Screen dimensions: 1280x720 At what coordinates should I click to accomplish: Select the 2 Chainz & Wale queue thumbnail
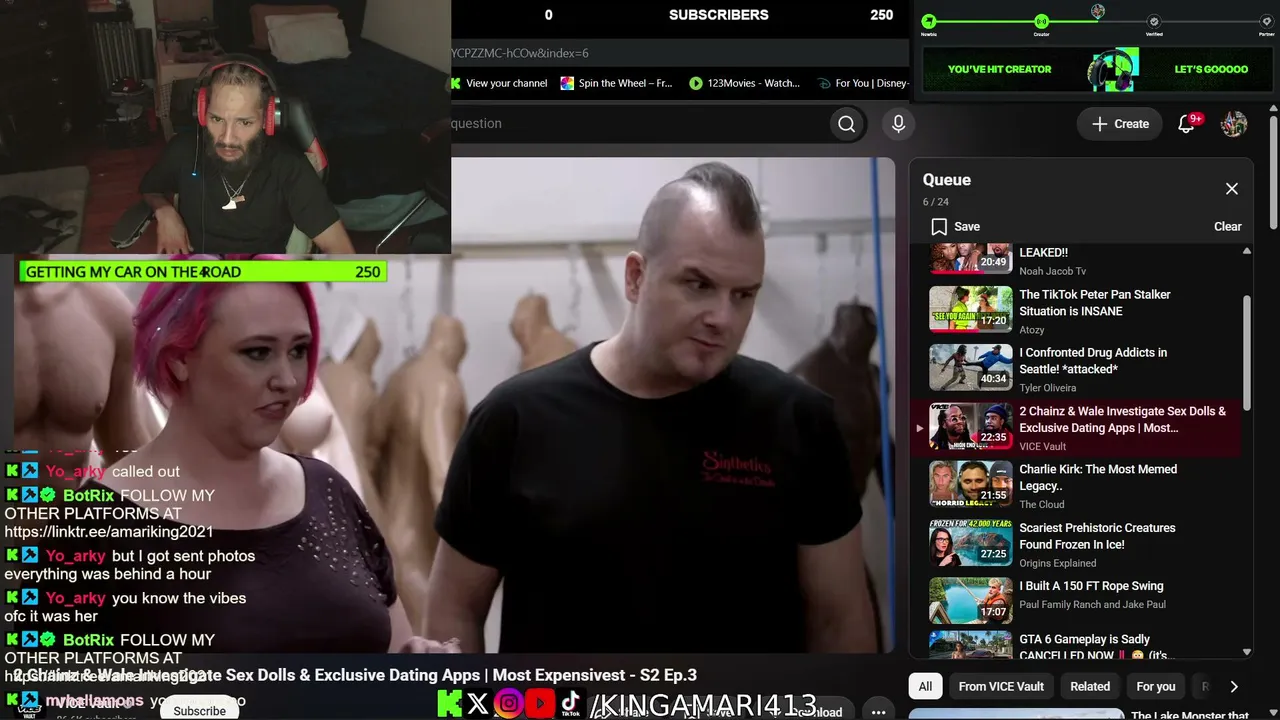pyautogui.click(x=971, y=427)
